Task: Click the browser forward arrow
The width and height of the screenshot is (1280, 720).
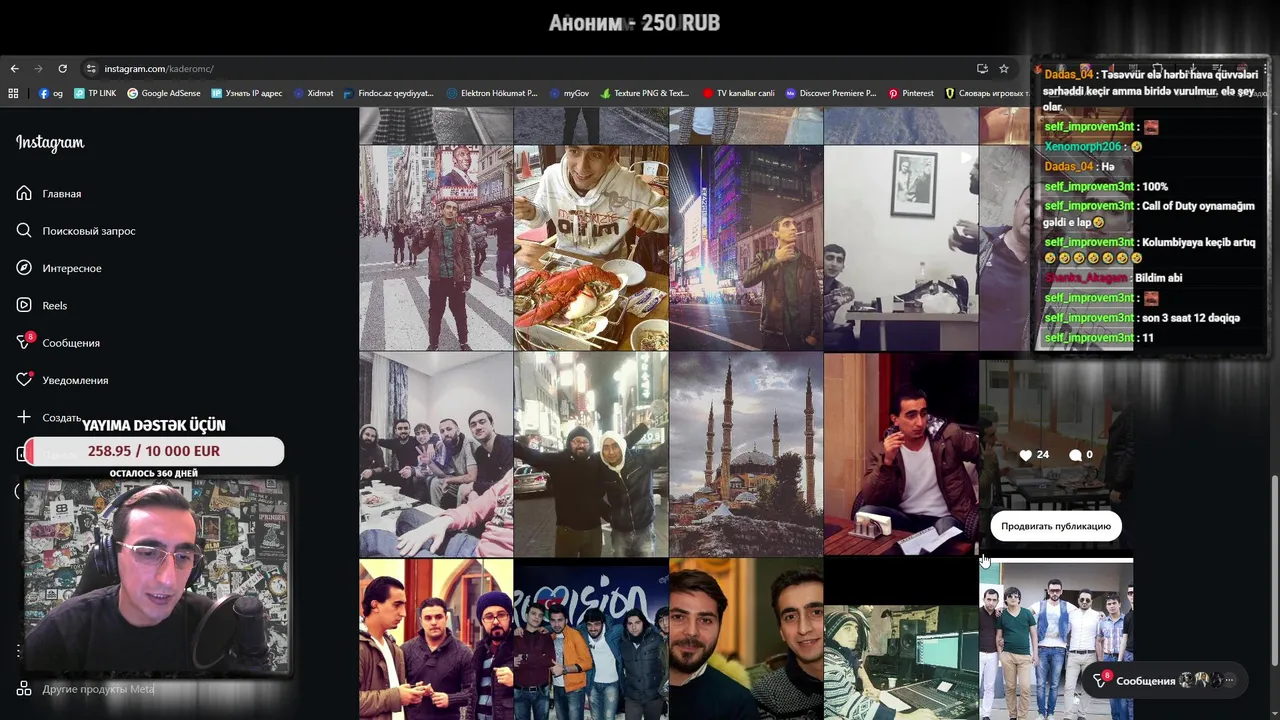Action: pos(38,69)
